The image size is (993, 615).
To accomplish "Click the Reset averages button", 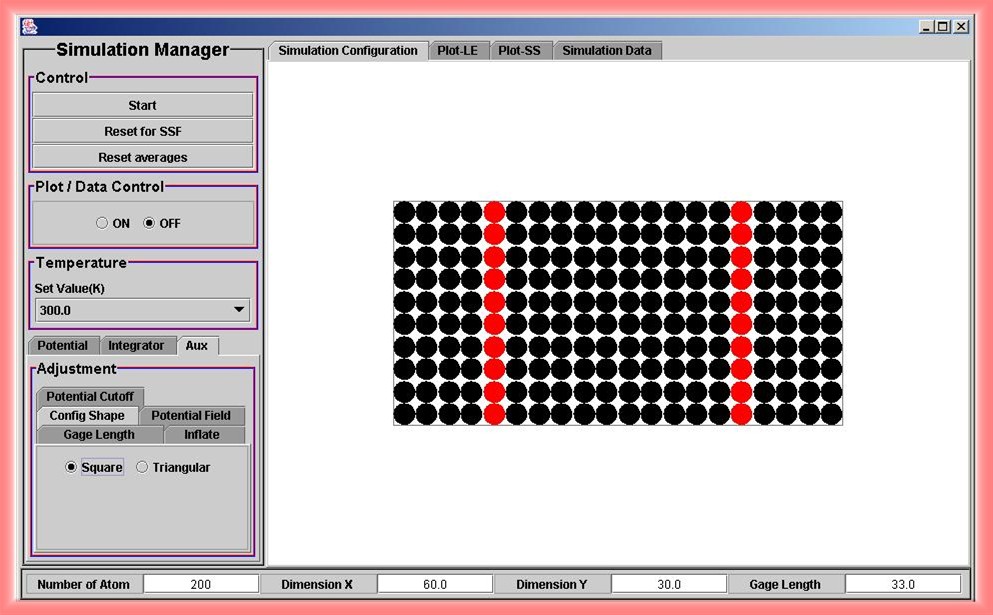I will (x=143, y=157).
